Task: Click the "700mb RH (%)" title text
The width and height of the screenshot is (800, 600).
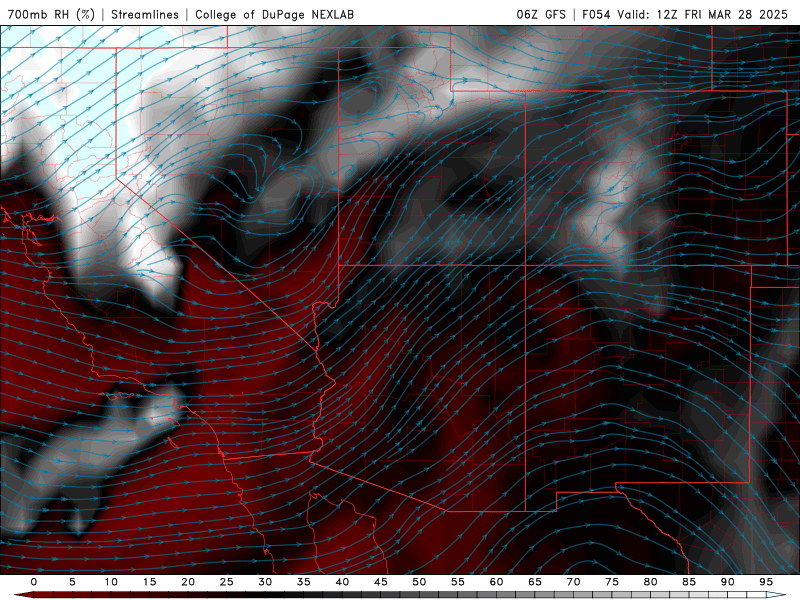Action: tap(52, 14)
